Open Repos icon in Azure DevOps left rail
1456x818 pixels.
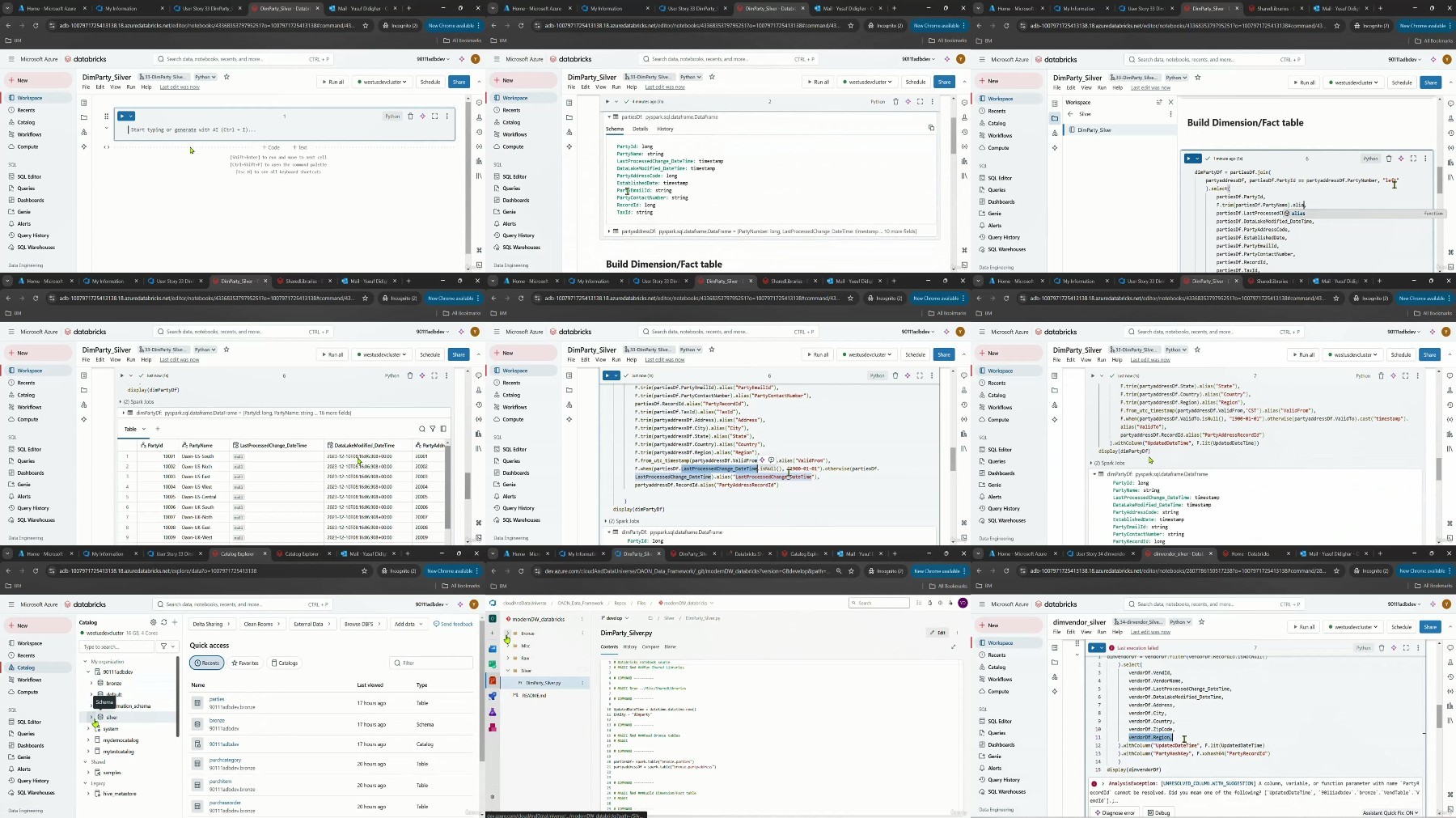click(493, 680)
